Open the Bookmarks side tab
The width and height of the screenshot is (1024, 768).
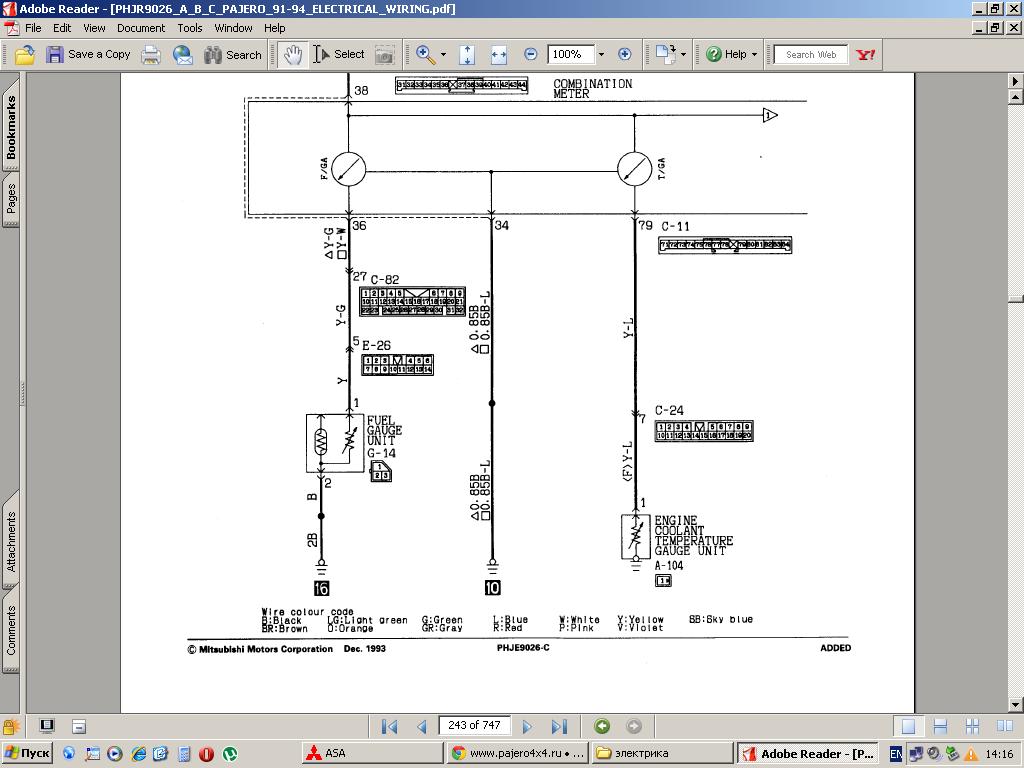pyautogui.click(x=11, y=127)
